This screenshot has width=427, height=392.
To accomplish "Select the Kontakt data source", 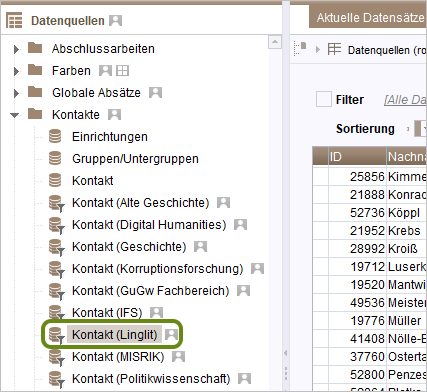I will tap(93, 181).
